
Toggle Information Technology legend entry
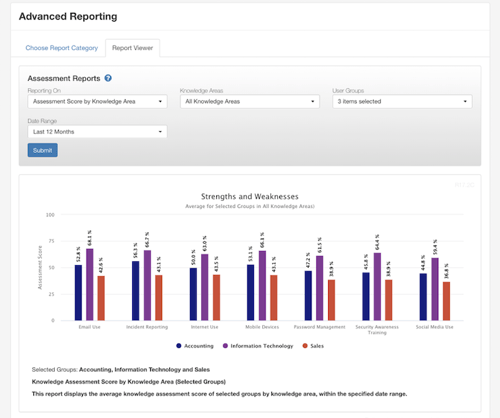click(x=258, y=346)
